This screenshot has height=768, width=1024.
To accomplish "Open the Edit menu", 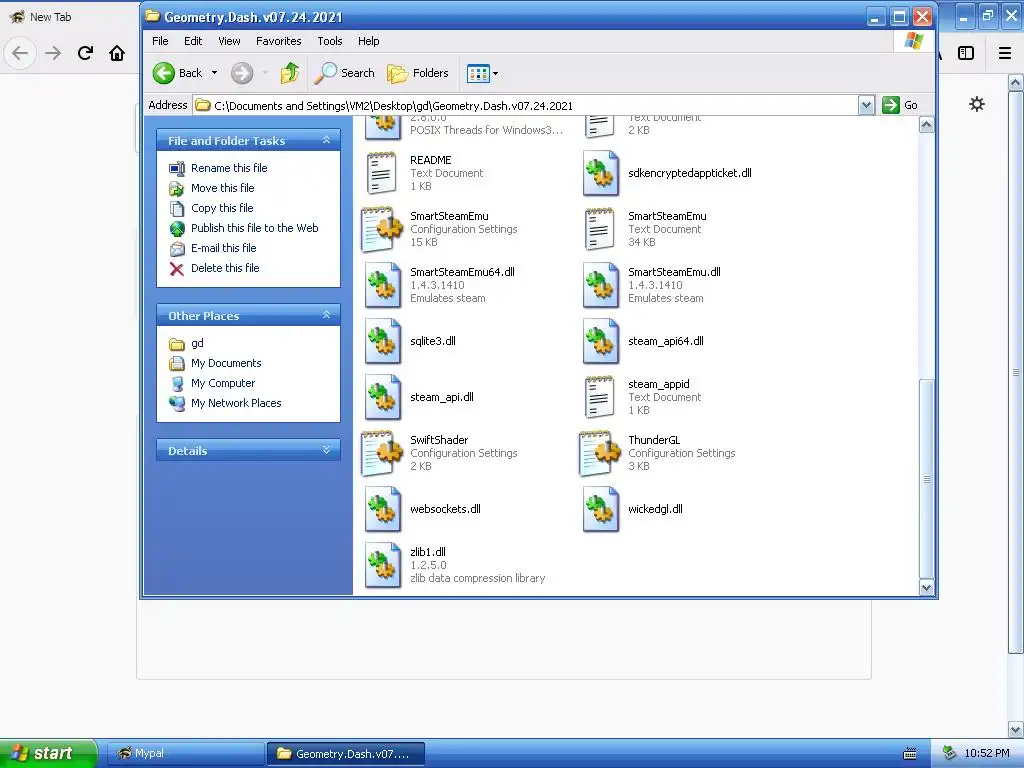I will [193, 41].
